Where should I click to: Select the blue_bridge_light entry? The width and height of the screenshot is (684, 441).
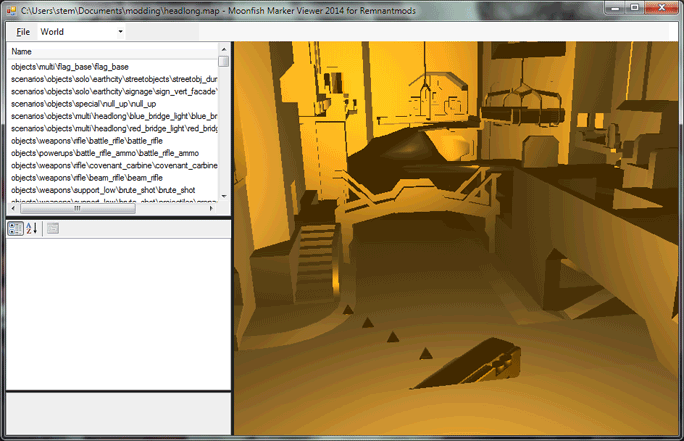tap(114, 116)
